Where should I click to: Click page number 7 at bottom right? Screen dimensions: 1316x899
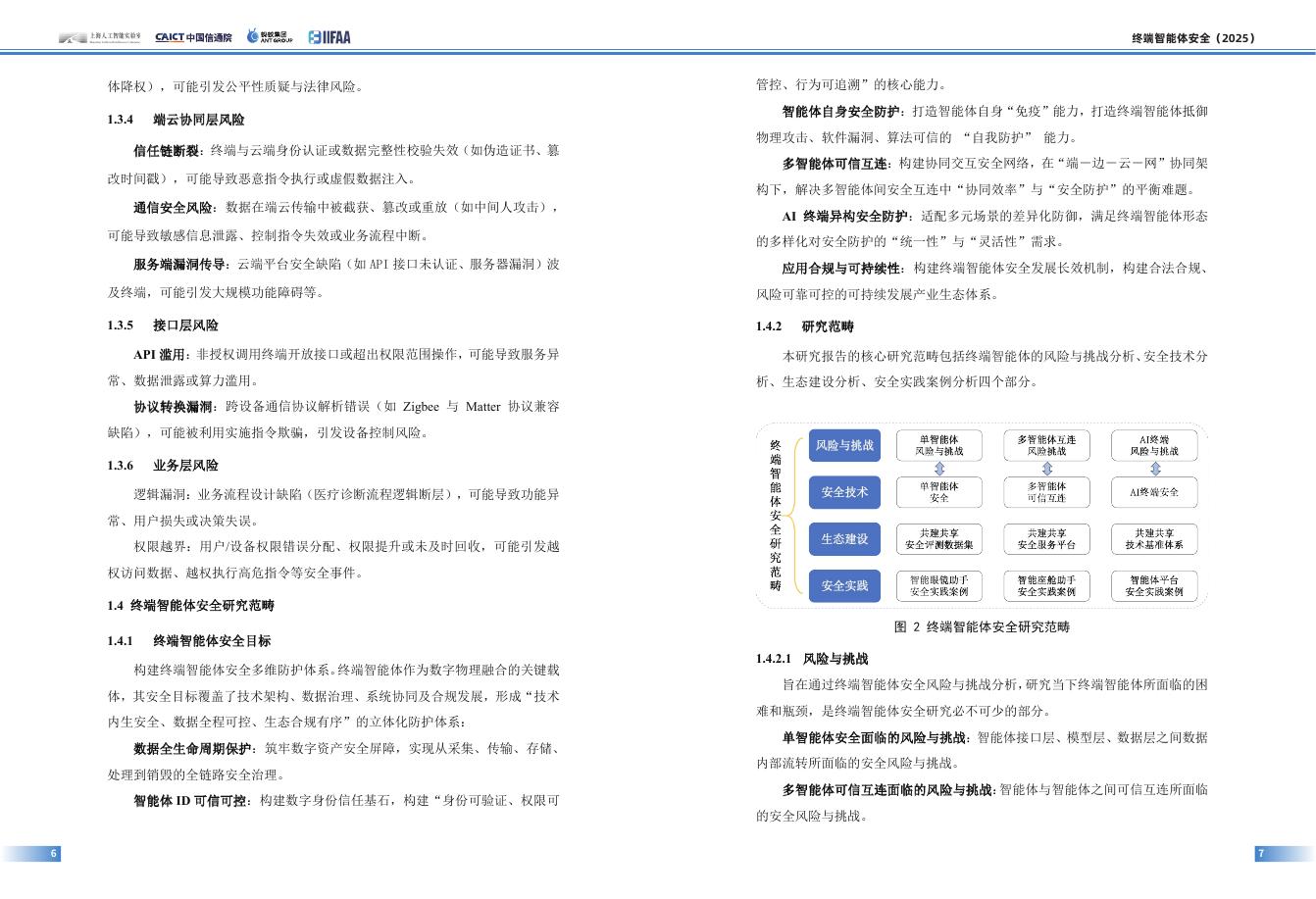(x=1261, y=853)
